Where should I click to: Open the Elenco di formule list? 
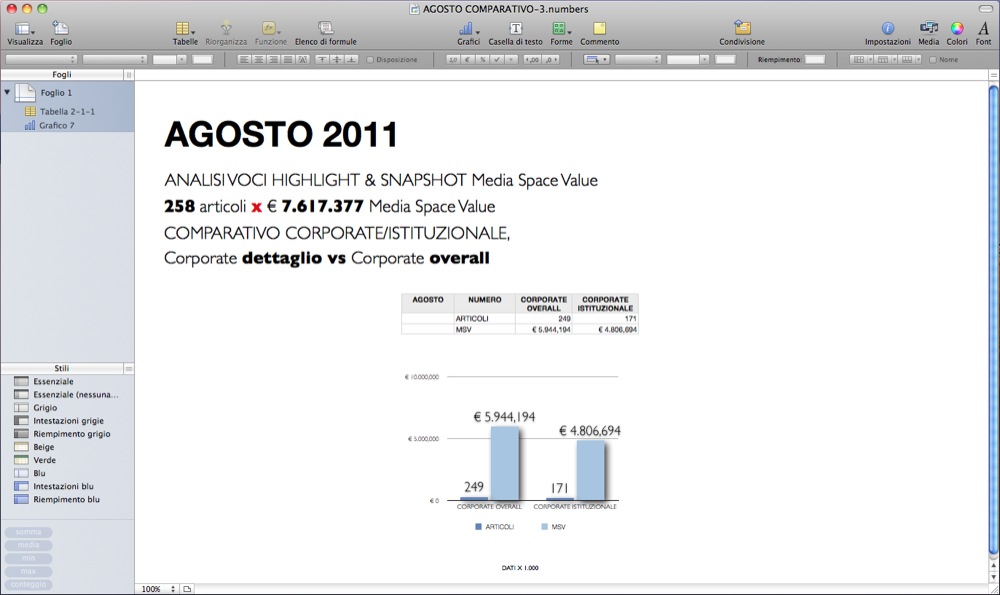[326, 29]
